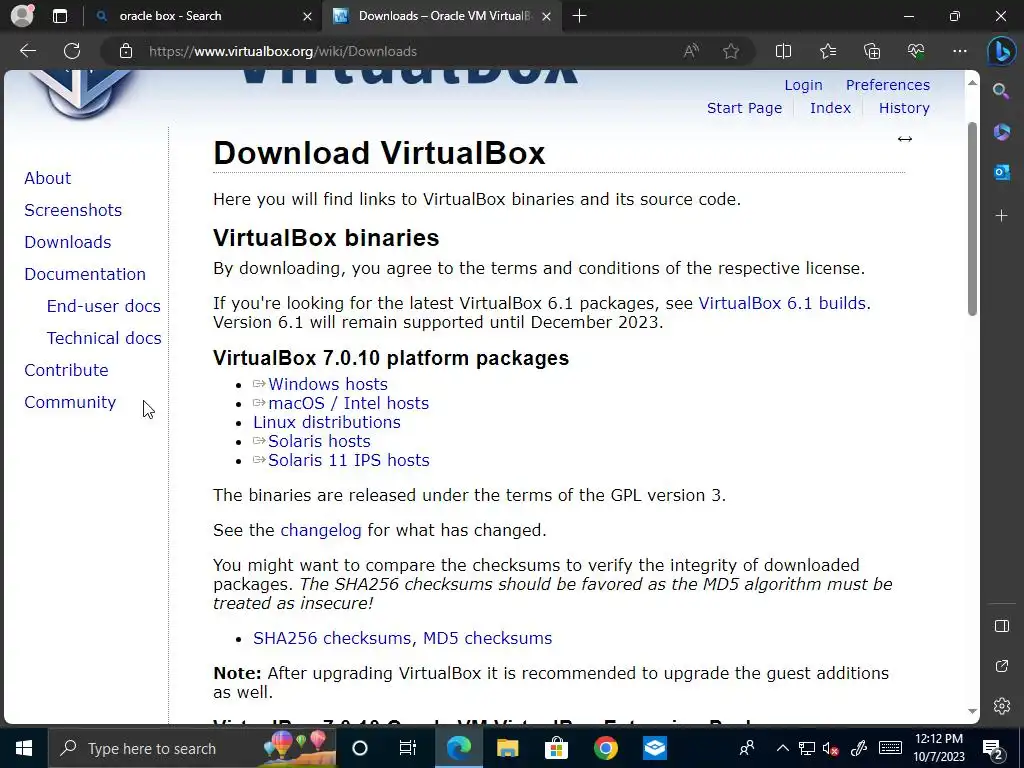Open Tab actions menu icon
1024x768 pixels.
(59, 16)
